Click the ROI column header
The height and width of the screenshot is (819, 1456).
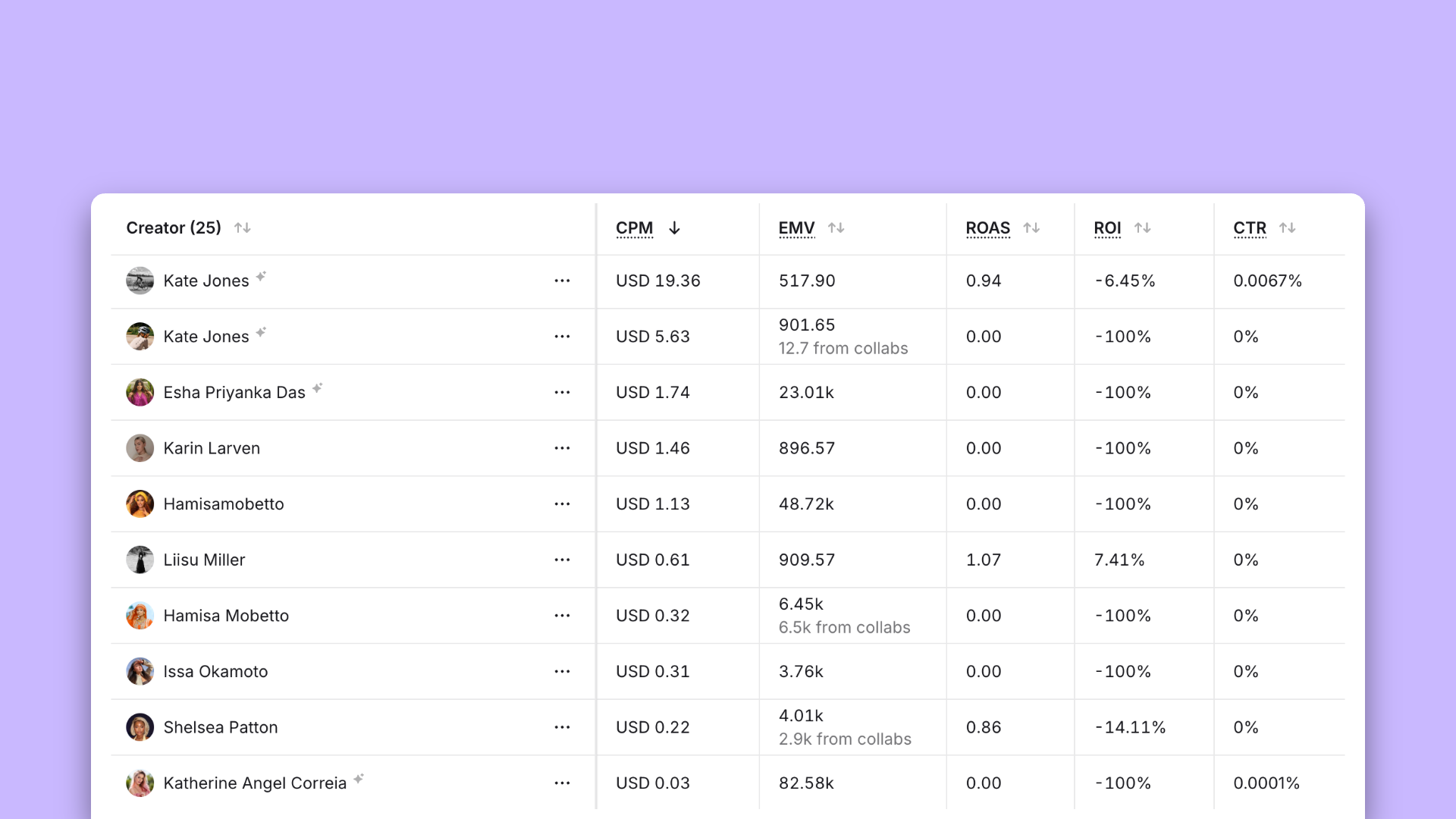[1107, 228]
